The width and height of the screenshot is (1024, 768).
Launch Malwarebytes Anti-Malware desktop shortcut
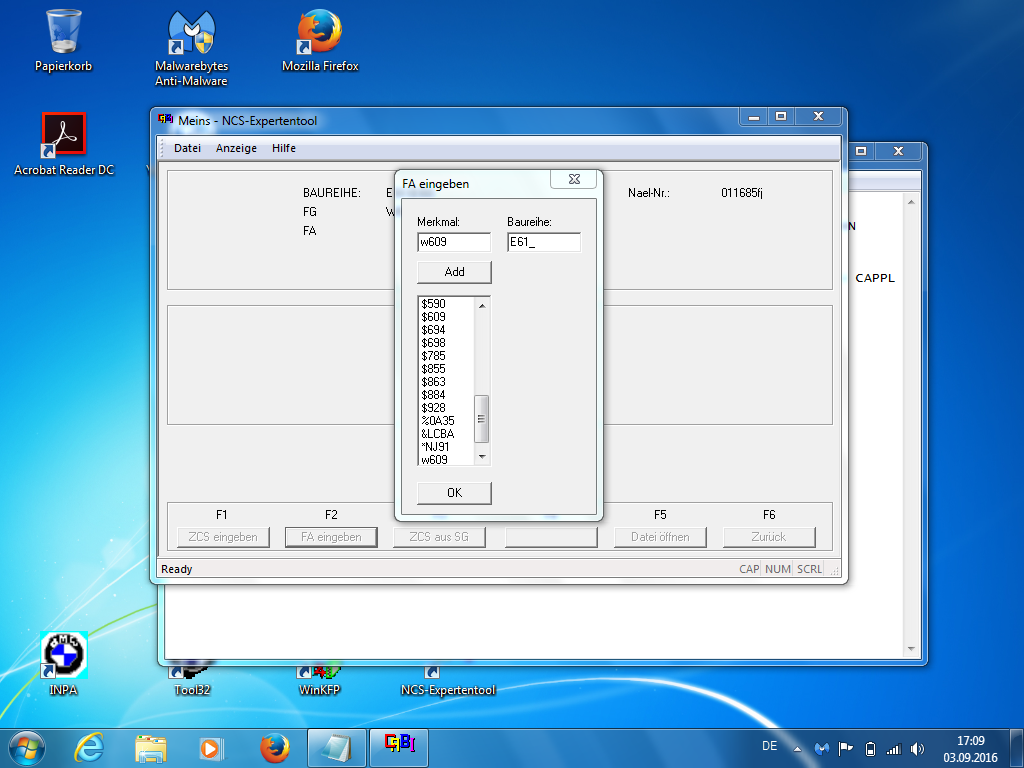191,48
